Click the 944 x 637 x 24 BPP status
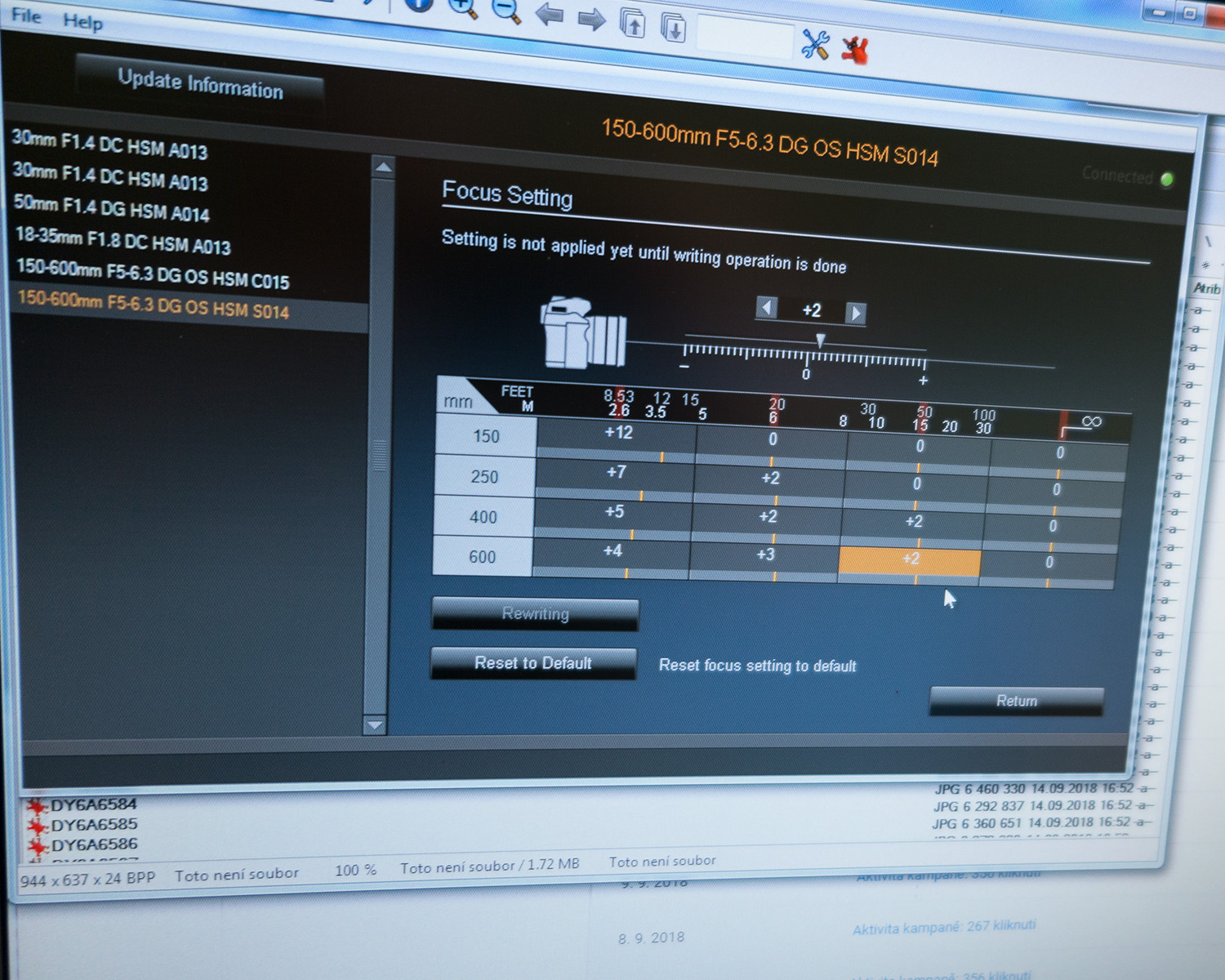1225x980 pixels. (87, 880)
